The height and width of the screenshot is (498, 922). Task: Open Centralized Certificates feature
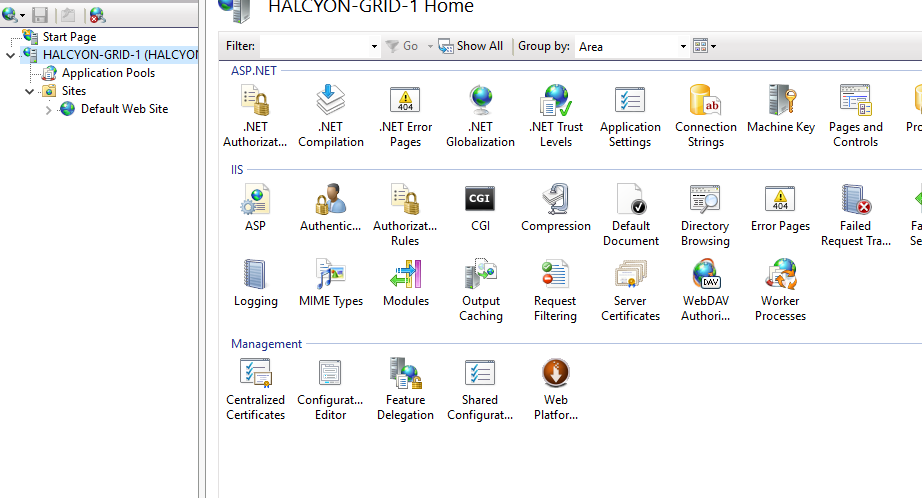(255, 389)
